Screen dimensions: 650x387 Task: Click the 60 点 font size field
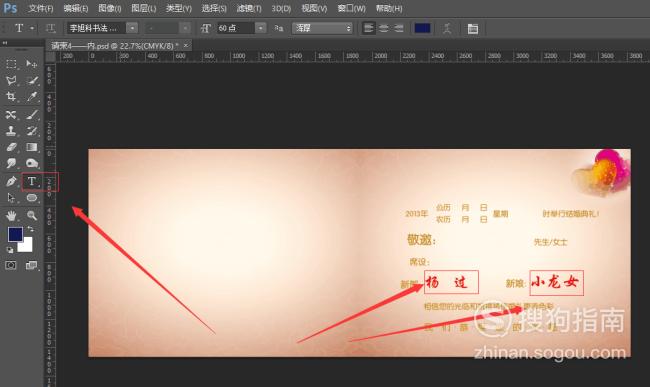[x=236, y=28]
